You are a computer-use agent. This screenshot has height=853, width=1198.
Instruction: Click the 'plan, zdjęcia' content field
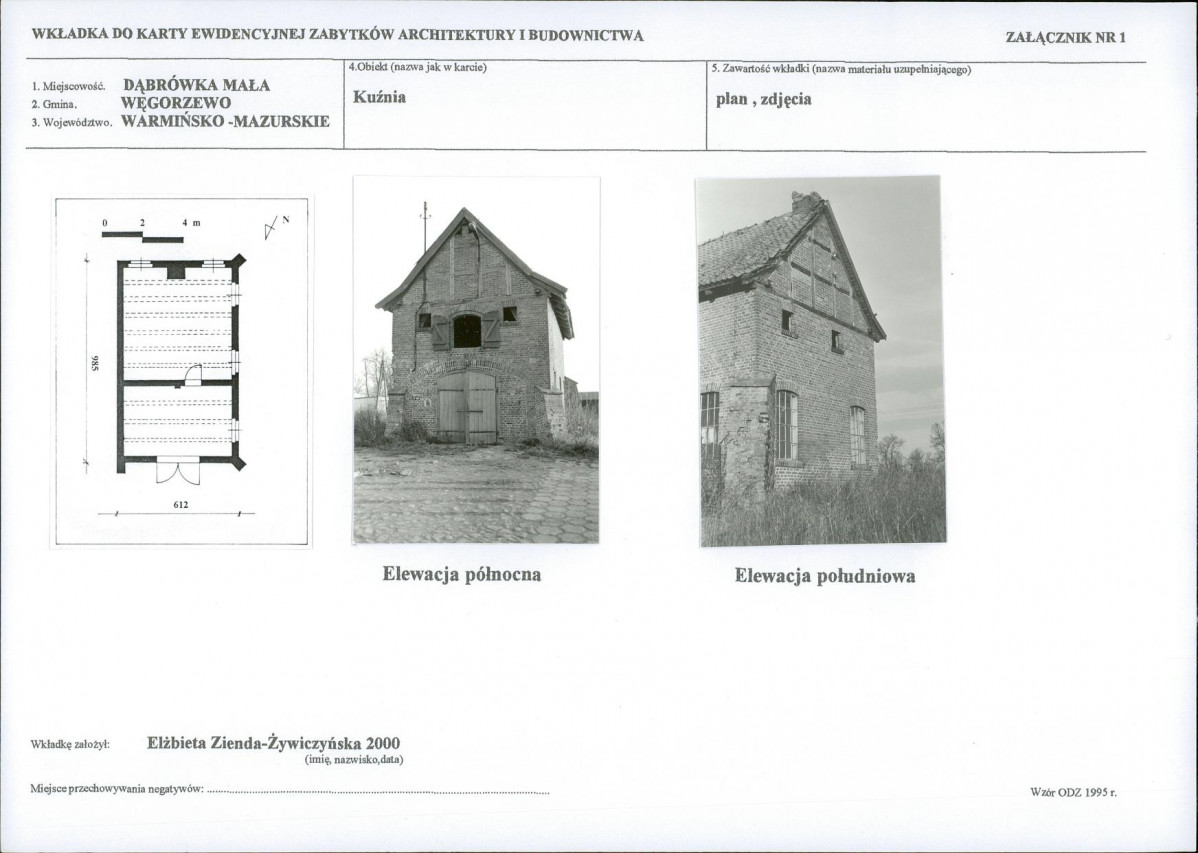click(x=763, y=99)
